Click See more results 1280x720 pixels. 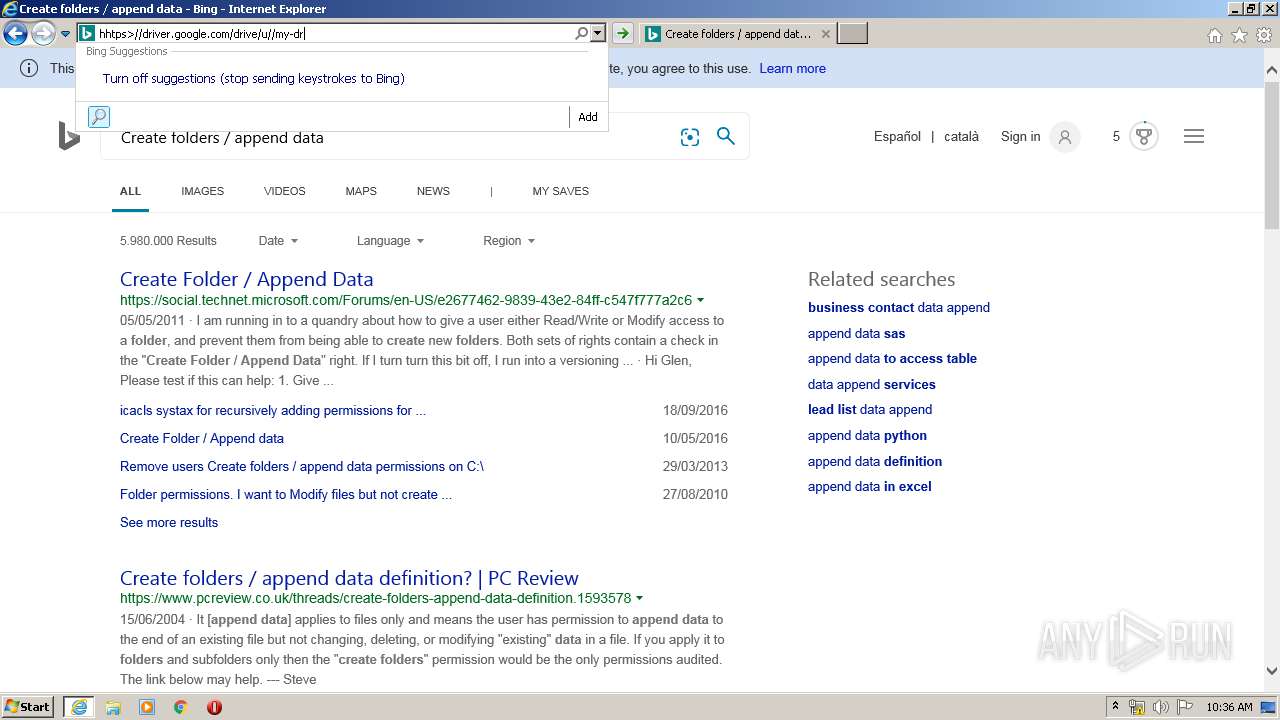click(x=169, y=522)
